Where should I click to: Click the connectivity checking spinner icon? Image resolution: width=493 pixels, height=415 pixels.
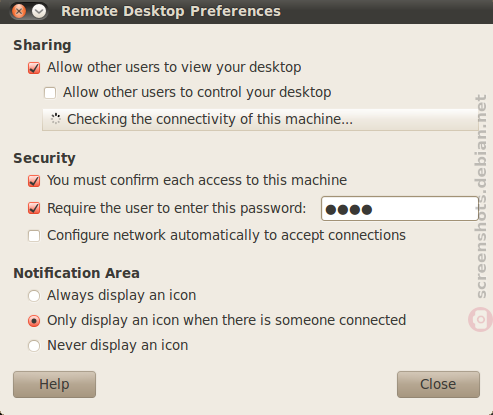pyautogui.click(x=56, y=119)
